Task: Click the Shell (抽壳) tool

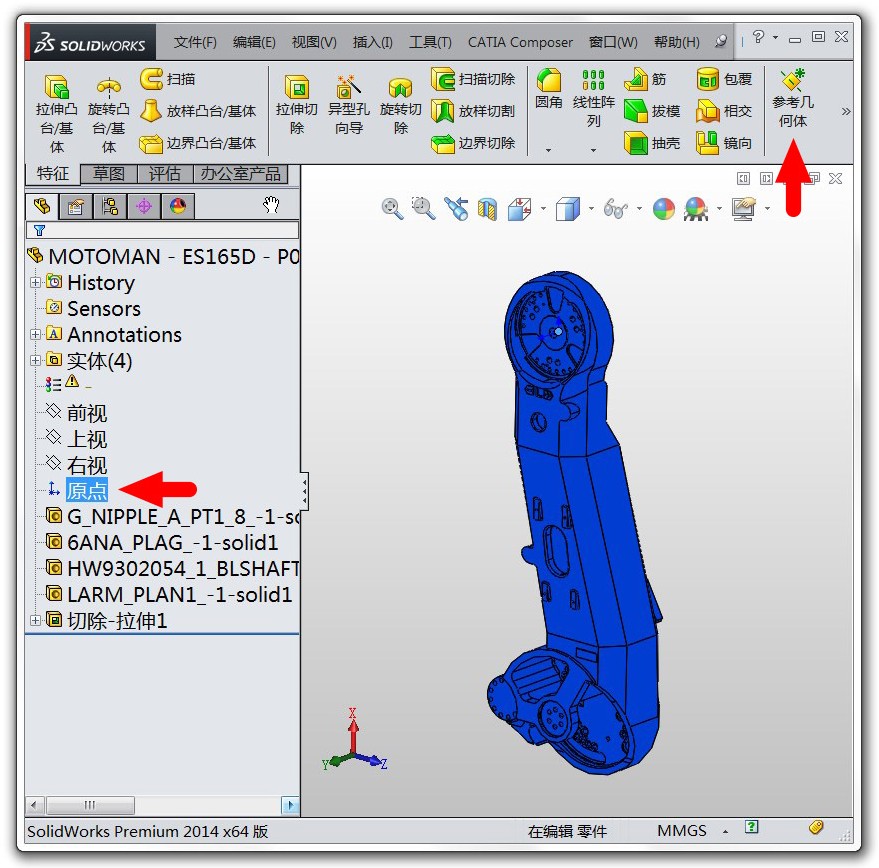Action: click(x=651, y=144)
